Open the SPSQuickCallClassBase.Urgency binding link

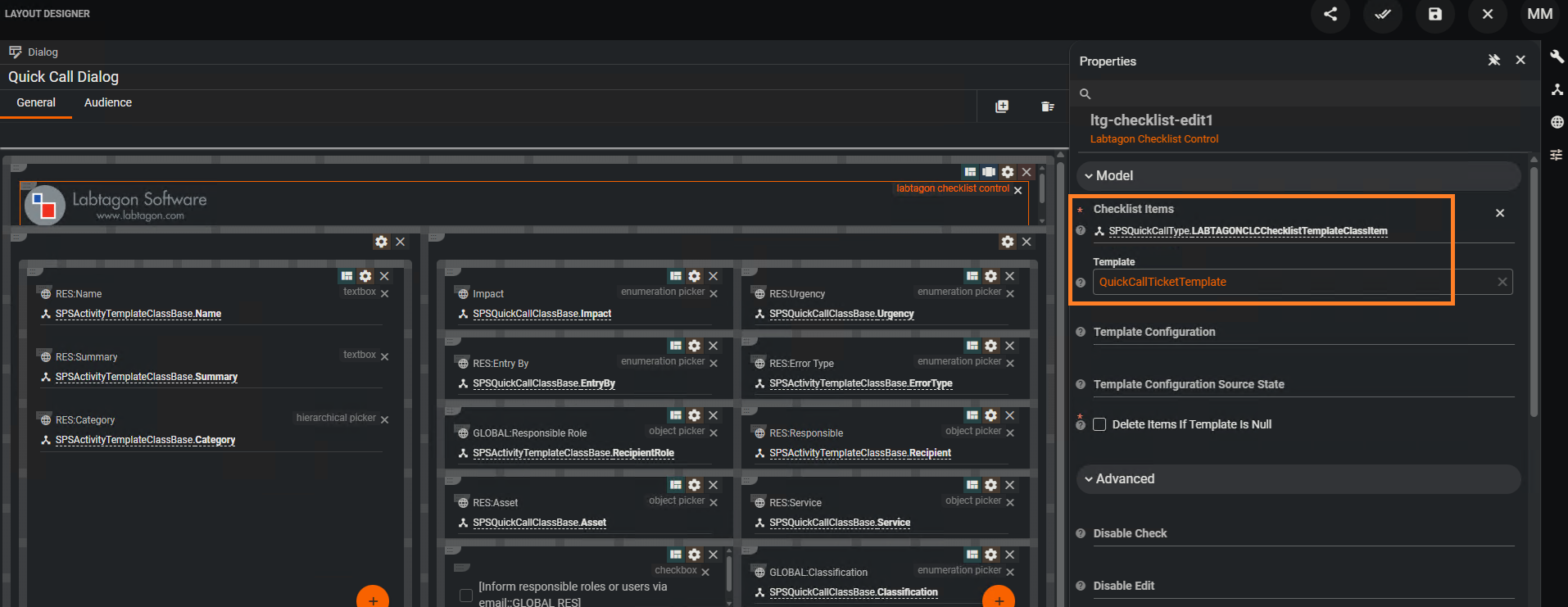click(x=841, y=314)
